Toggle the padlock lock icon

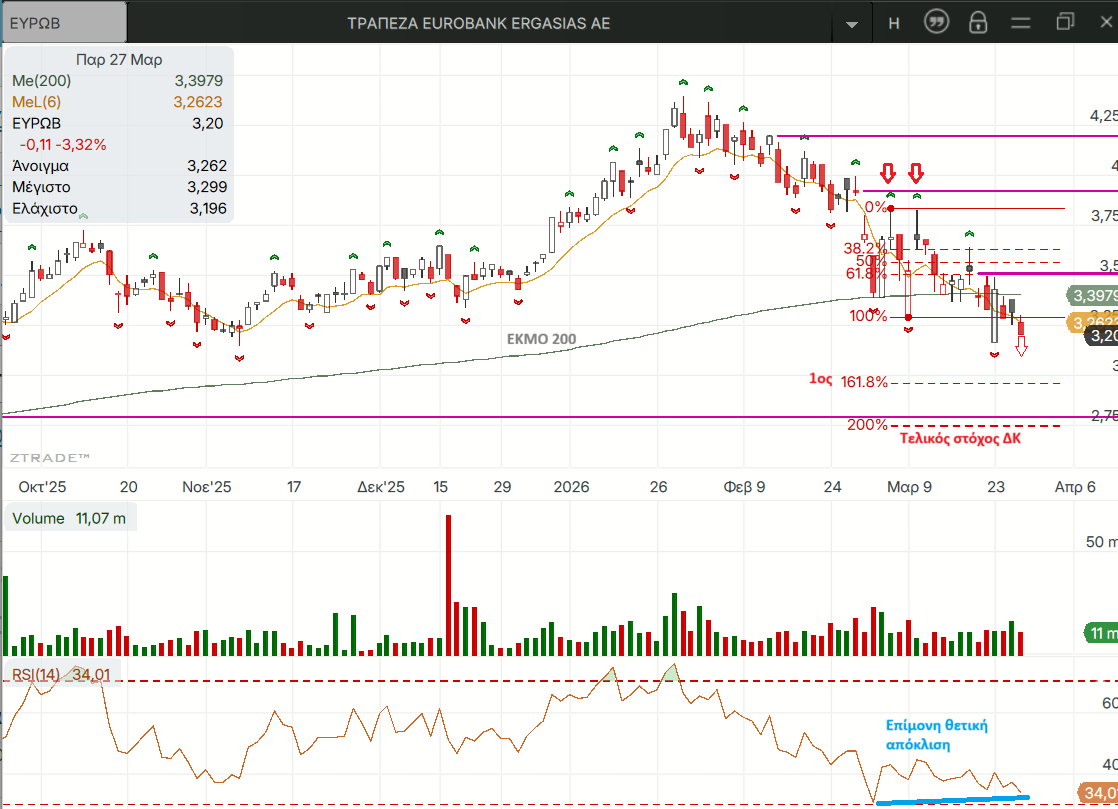coord(978,23)
